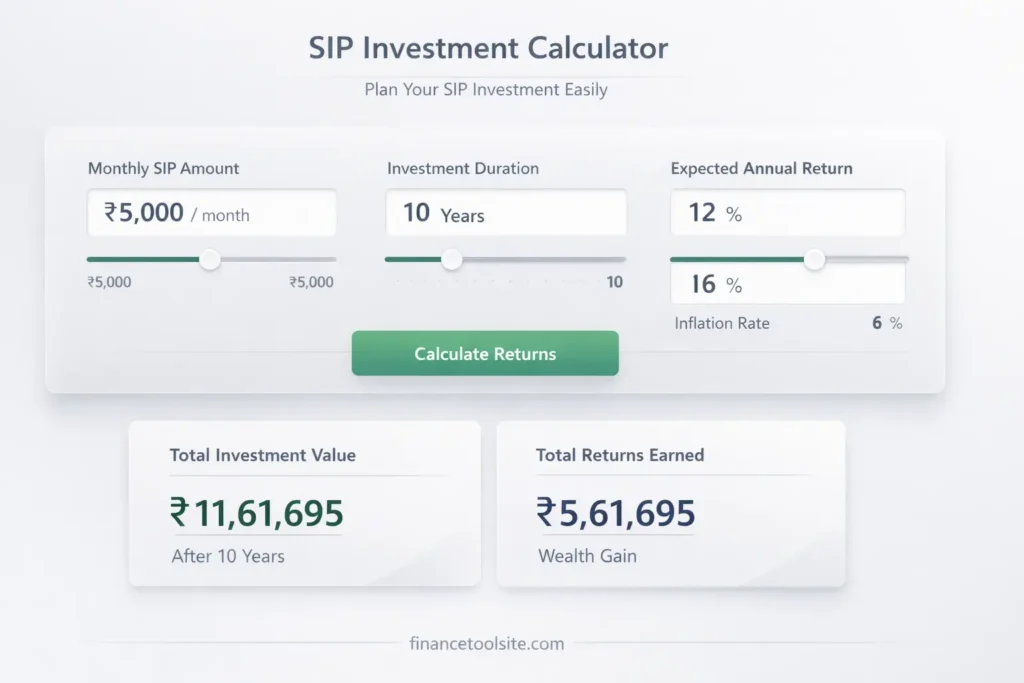Viewport: 1024px width, 683px height.
Task: Select the Total Returns Earned card
Action: (x=670, y=503)
